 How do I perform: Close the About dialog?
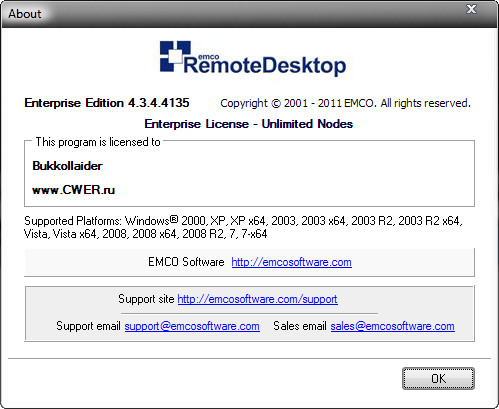click(471, 9)
